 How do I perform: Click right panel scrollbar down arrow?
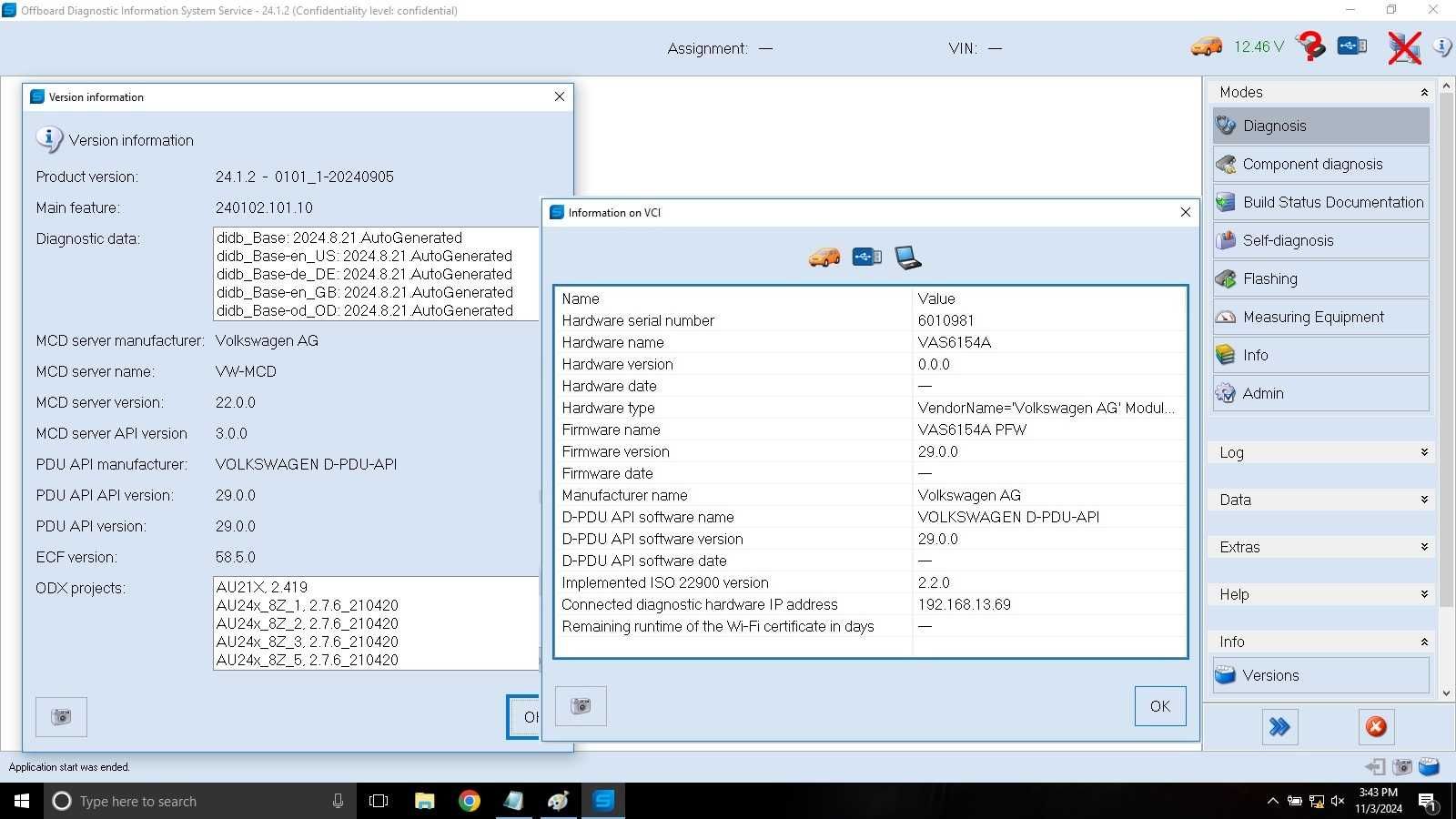click(1447, 693)
